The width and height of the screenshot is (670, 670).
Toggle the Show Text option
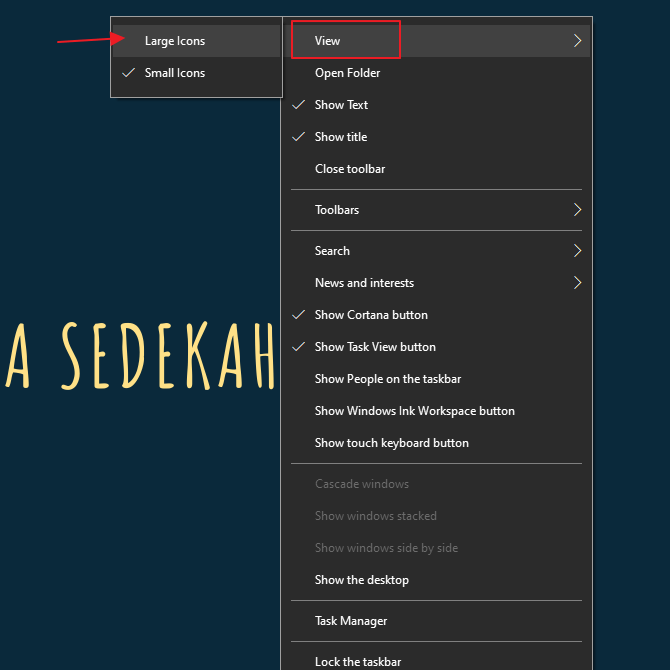[x=341, y=105]
